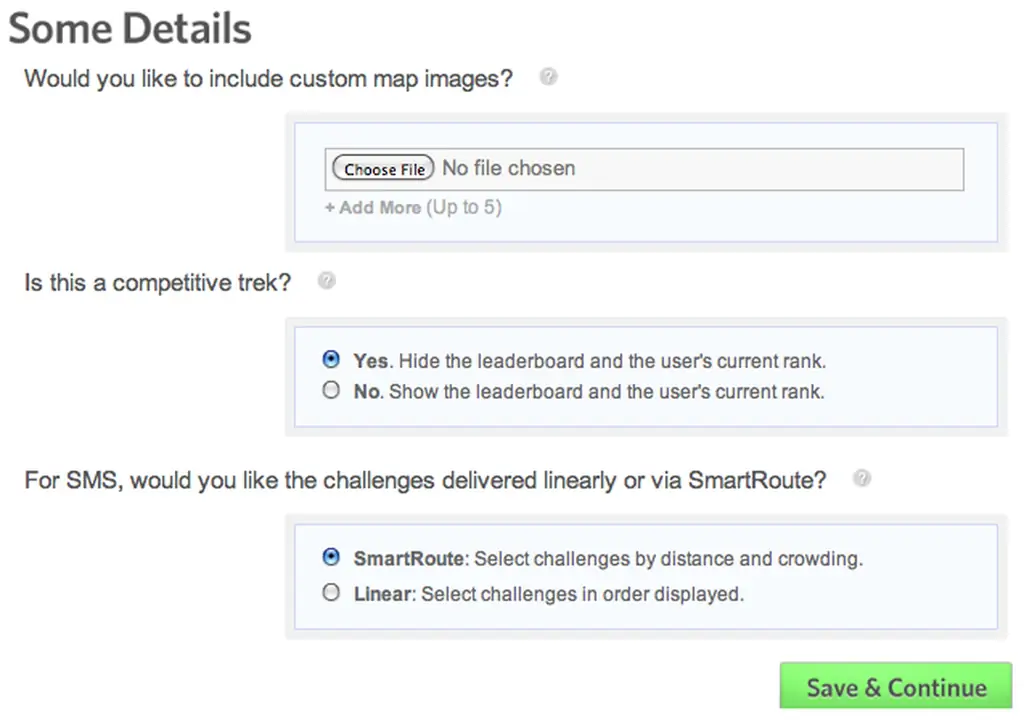The image size is (1024, 723).
Task: Click help icon beside custom map images question
Action: [548, 77]
